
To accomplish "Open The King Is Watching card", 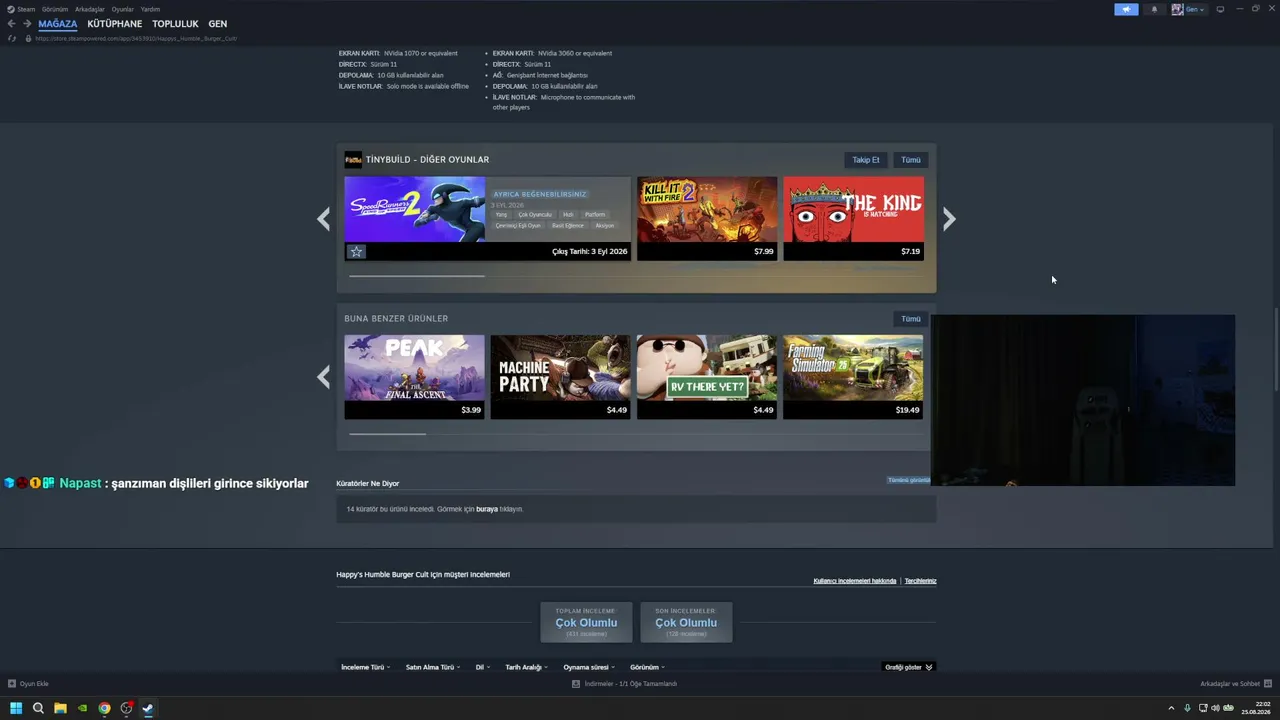I will coord(853,219).
